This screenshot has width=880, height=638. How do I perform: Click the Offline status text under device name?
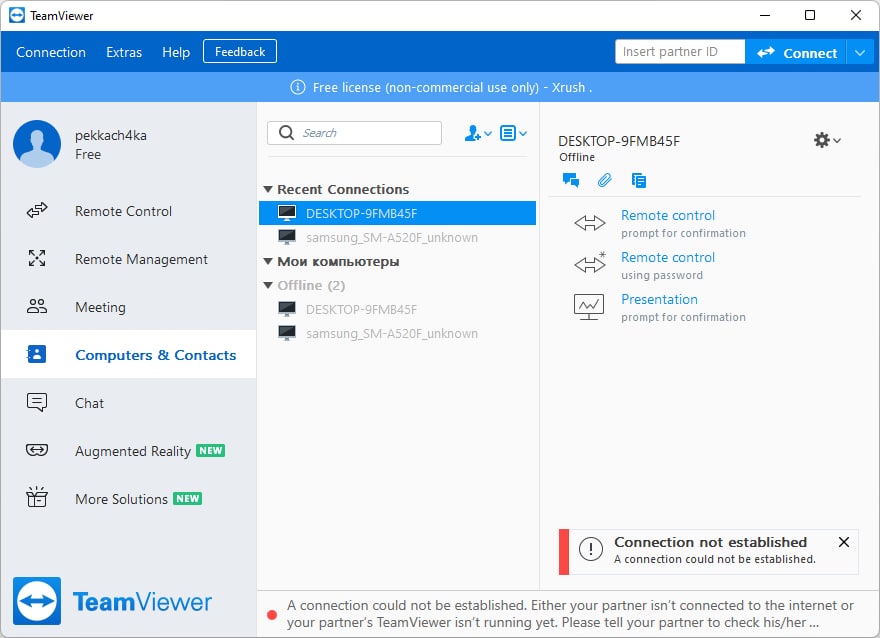tap(577, 157)
